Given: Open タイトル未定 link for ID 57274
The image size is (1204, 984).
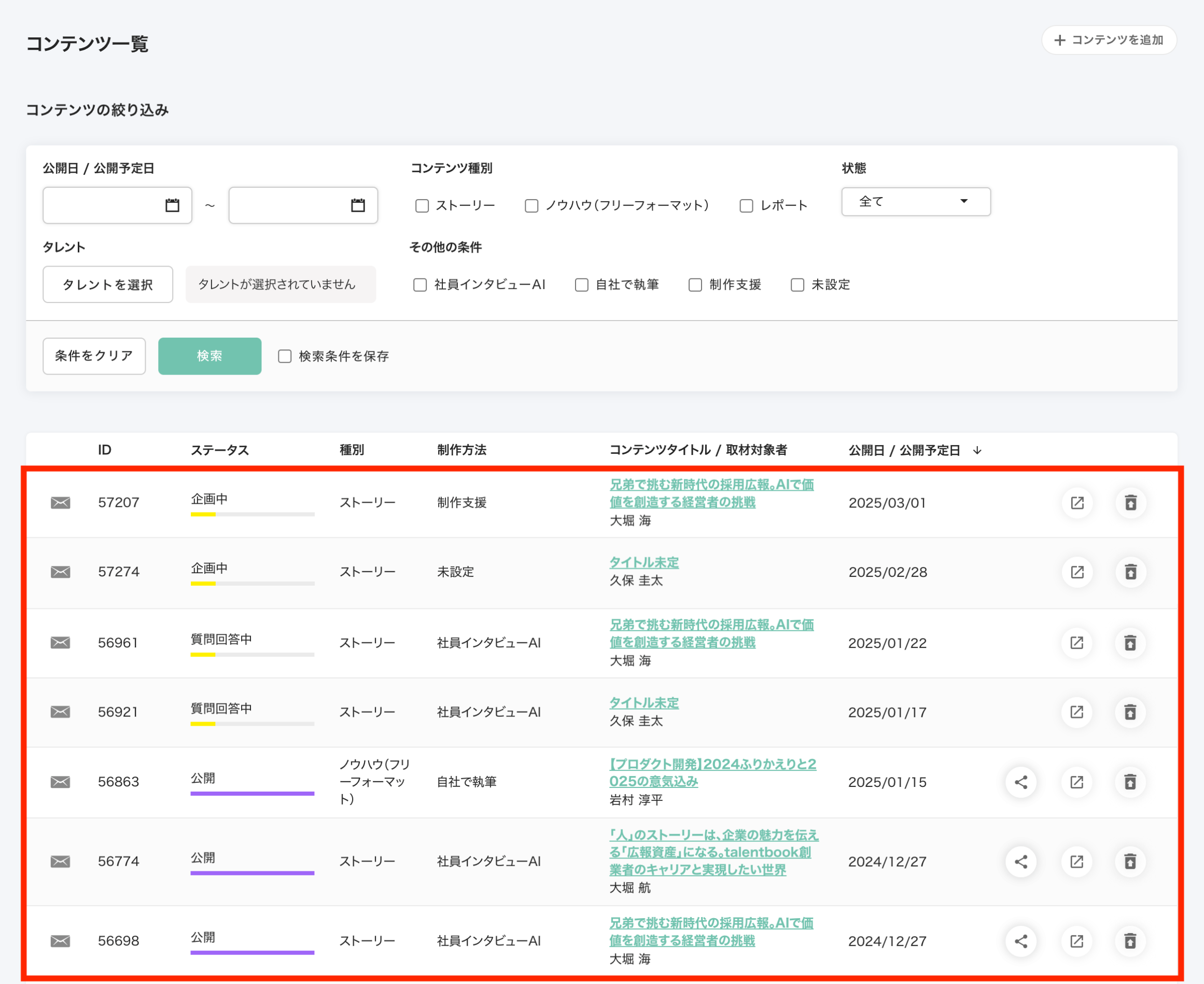Looking at the screenshot, I should (643, 562).
